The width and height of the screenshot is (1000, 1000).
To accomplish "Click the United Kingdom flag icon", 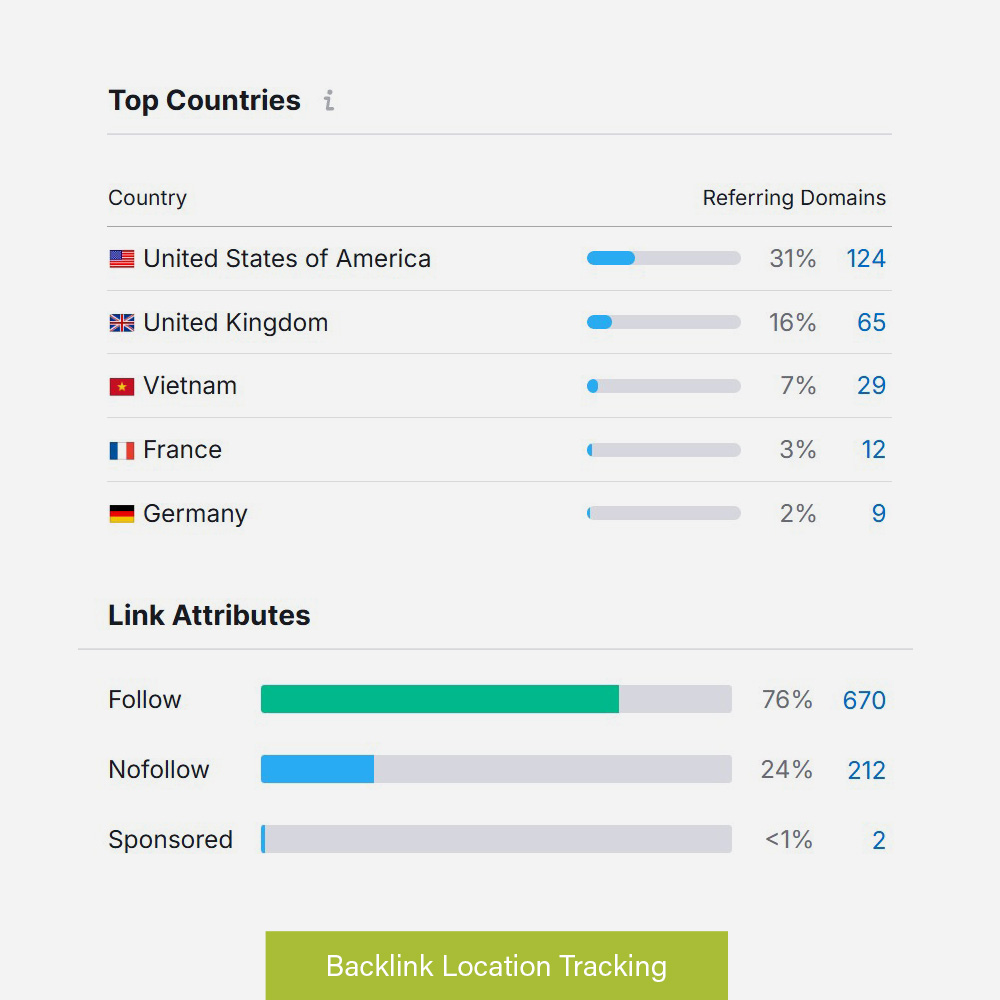I will tap(122, 323).
